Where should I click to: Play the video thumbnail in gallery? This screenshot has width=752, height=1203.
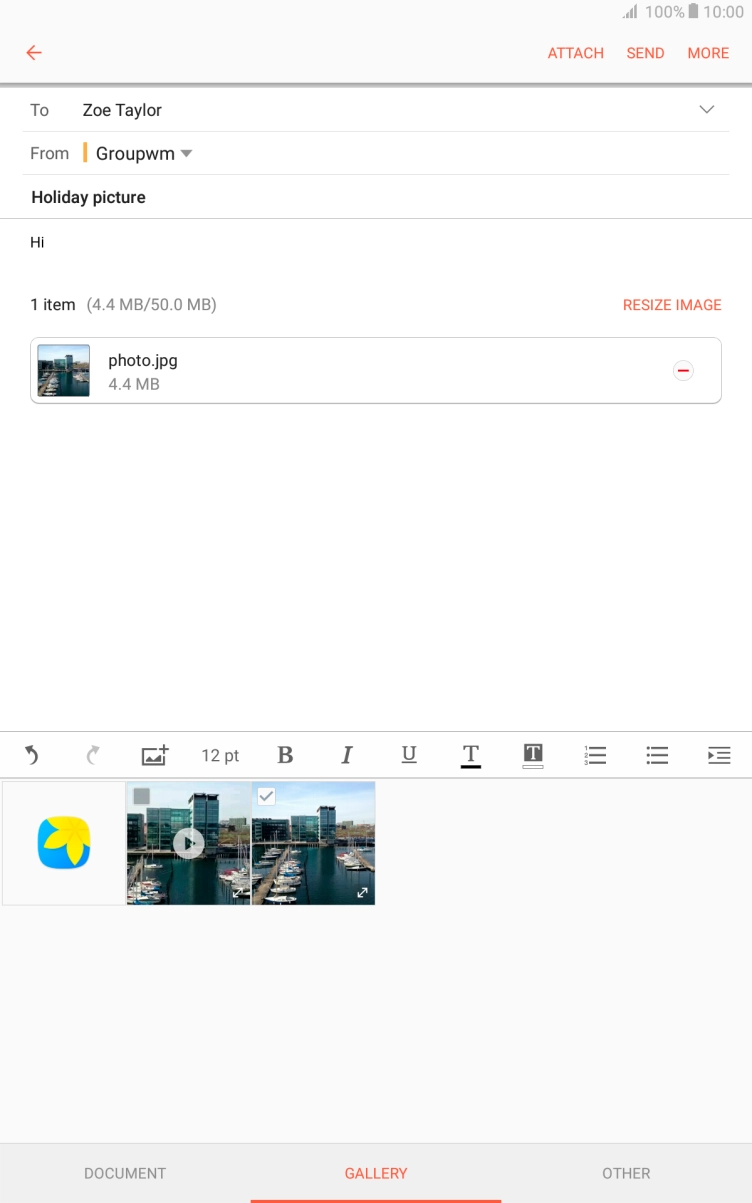[188, 843]
